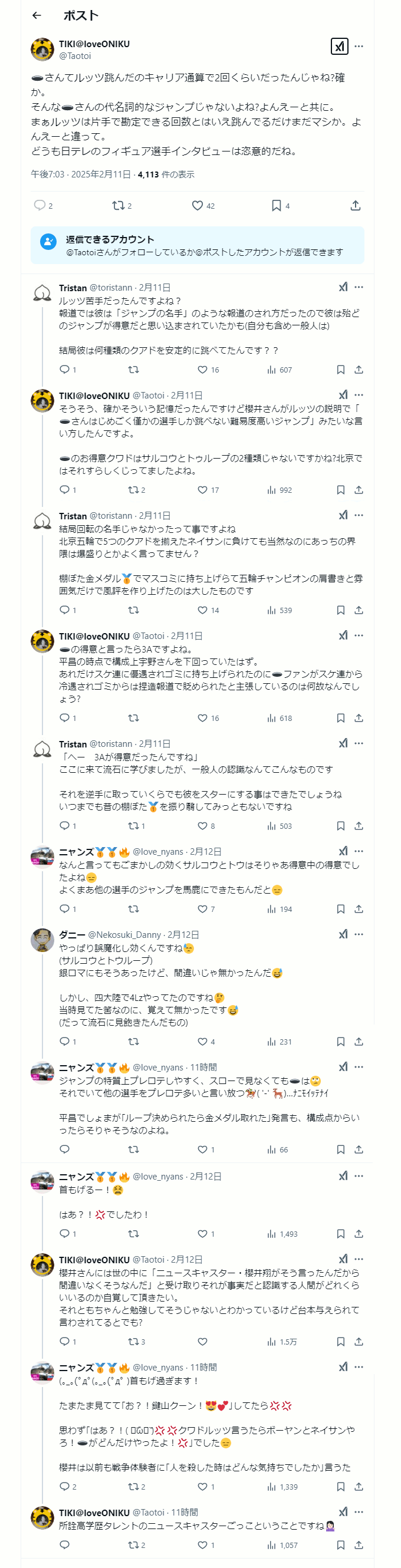Screen dimensions: 401x1568
Task: Share Tristan's first reply
Action: click(x=359, y=370)
